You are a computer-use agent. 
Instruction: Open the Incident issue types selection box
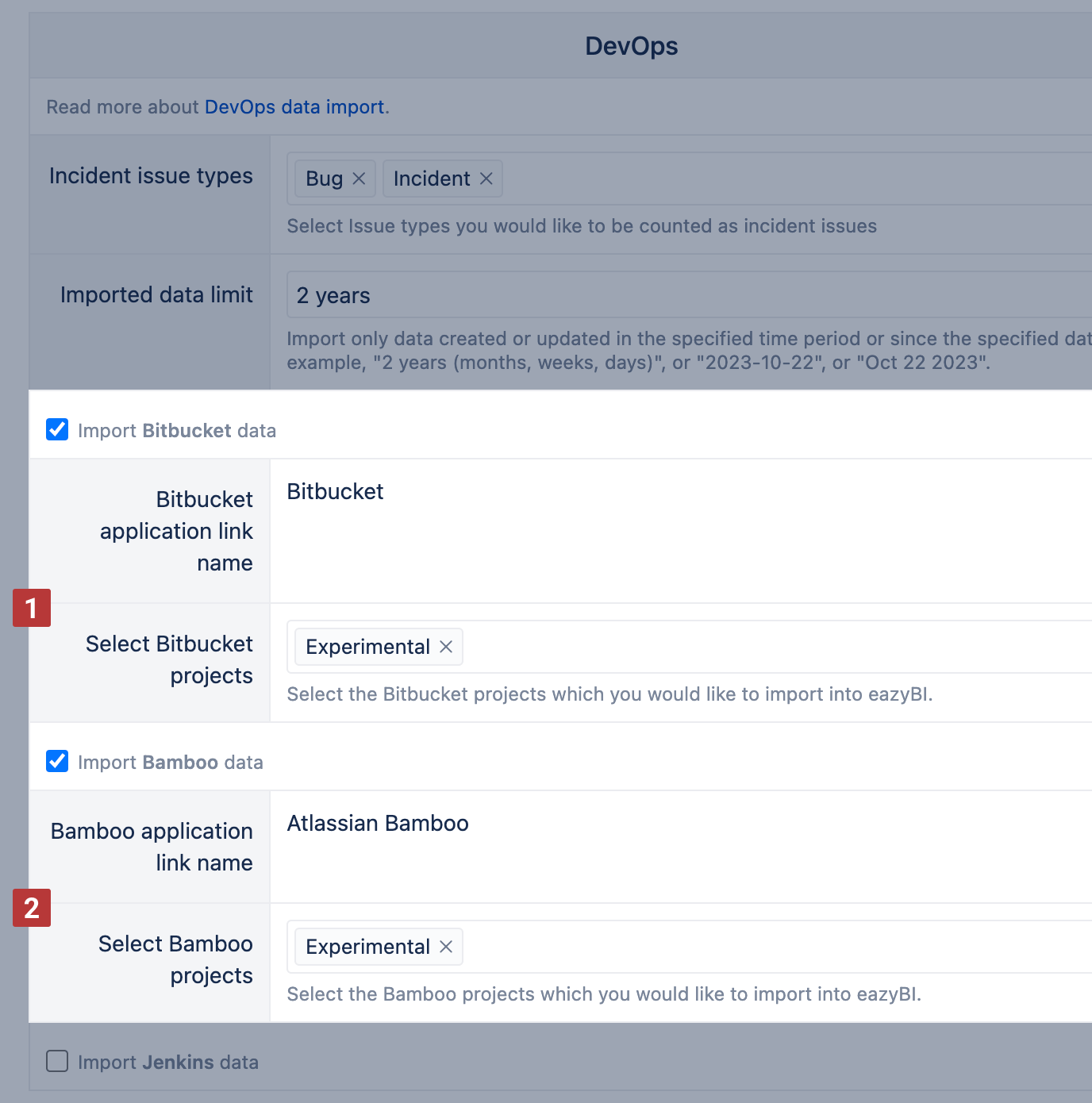(794, 179)
